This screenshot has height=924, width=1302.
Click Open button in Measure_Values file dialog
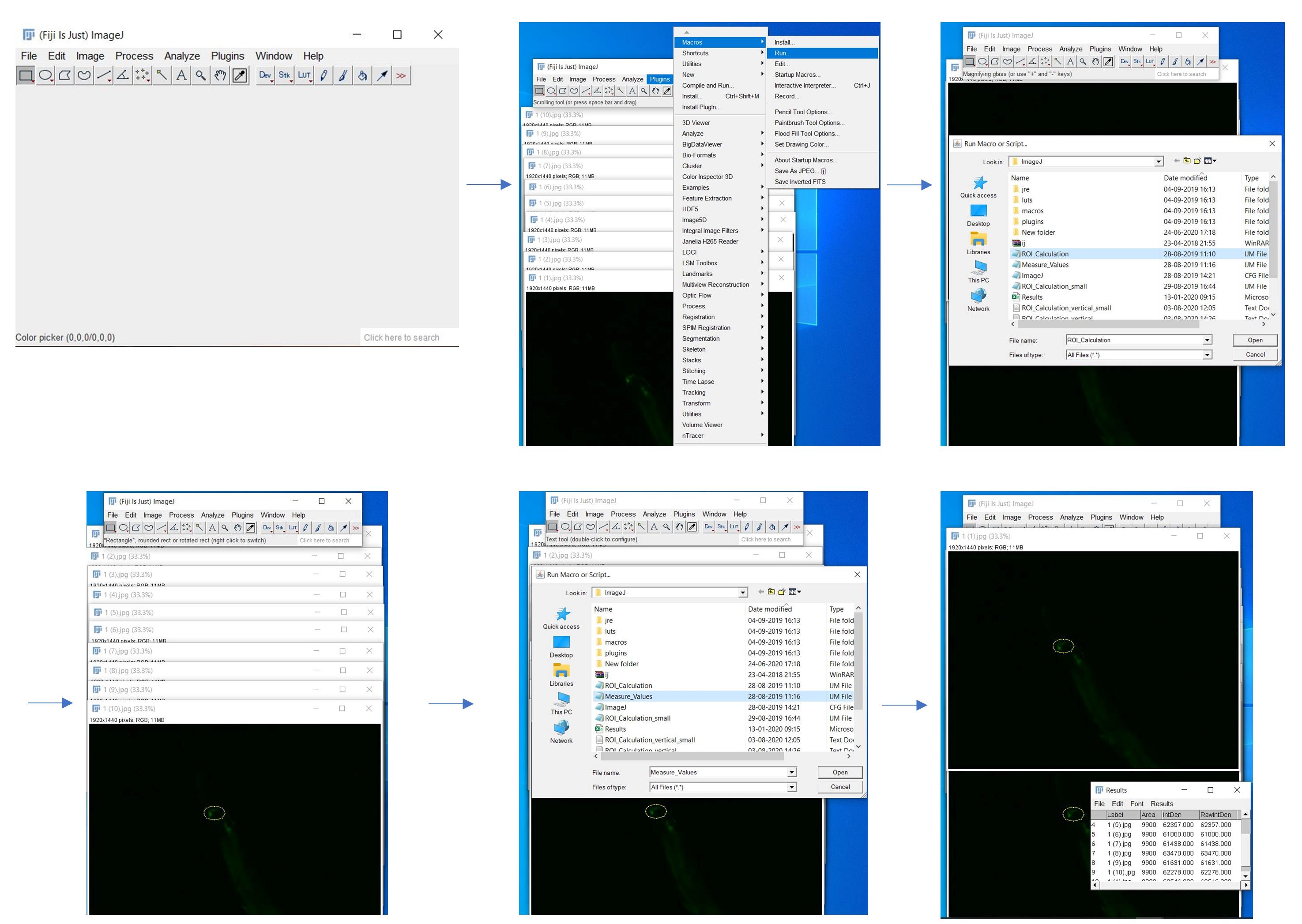click(x=840, y=773)
